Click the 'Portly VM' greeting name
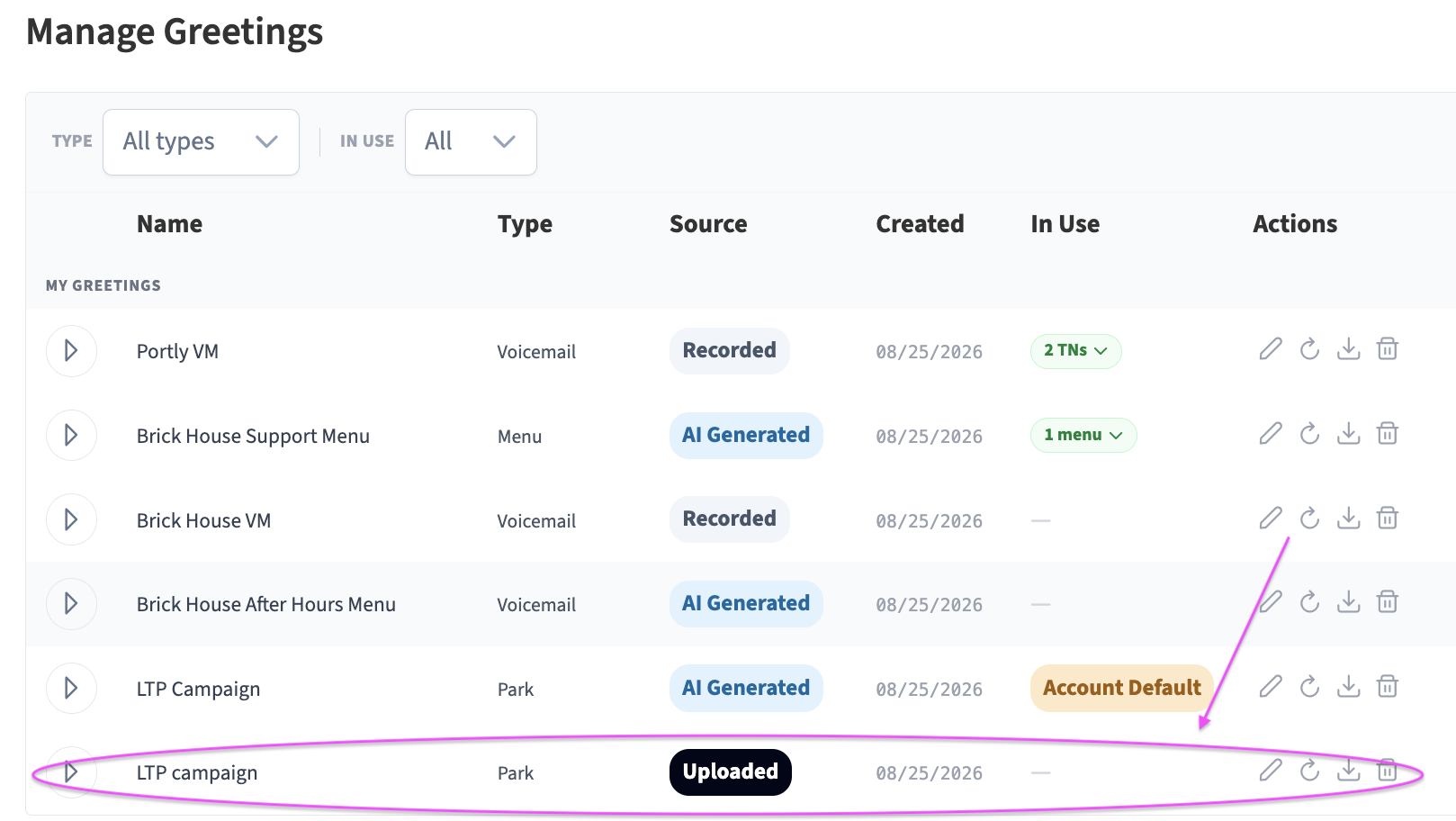1456x821 pixels. click(177, 352)
